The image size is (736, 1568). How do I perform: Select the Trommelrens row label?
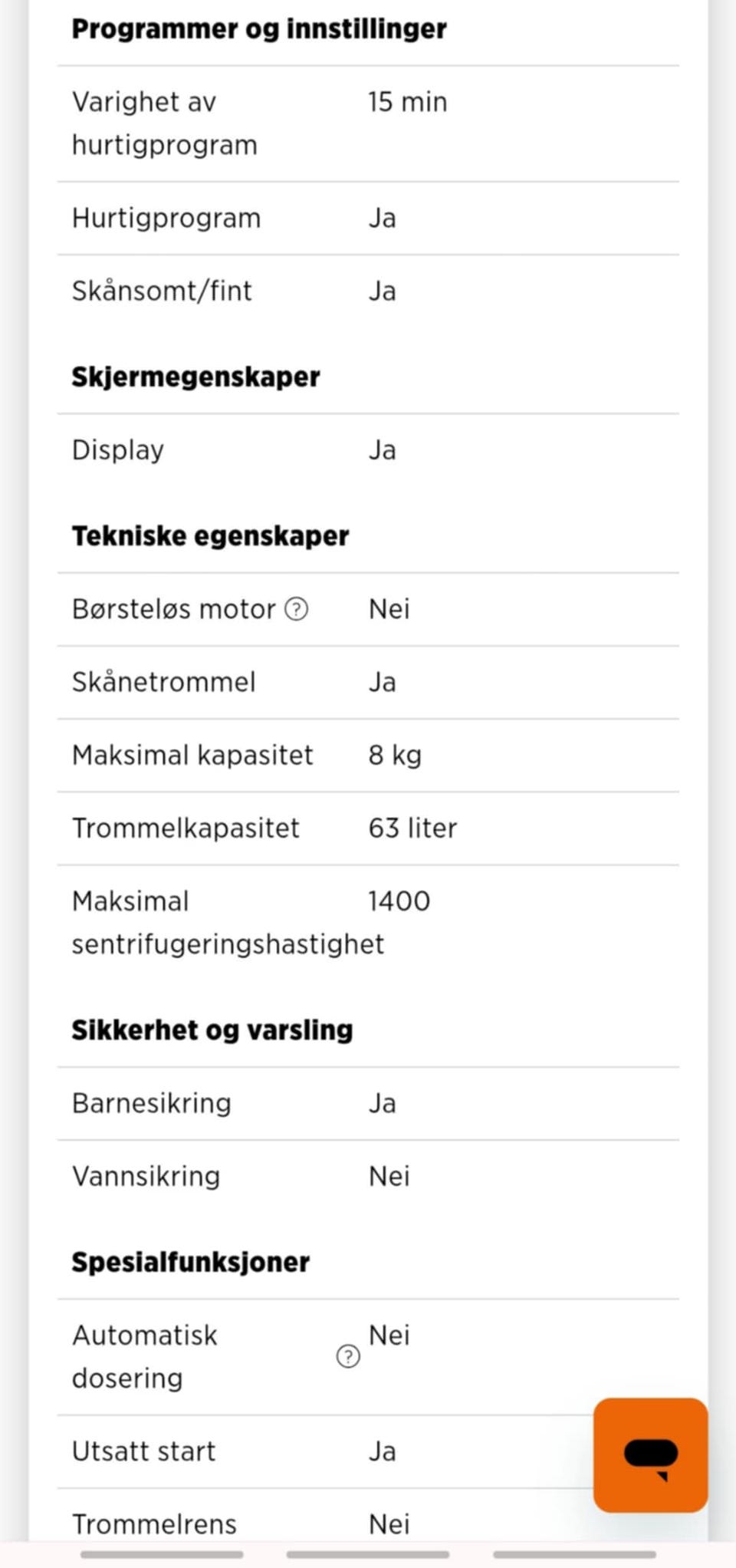[x=154, y=1524]
